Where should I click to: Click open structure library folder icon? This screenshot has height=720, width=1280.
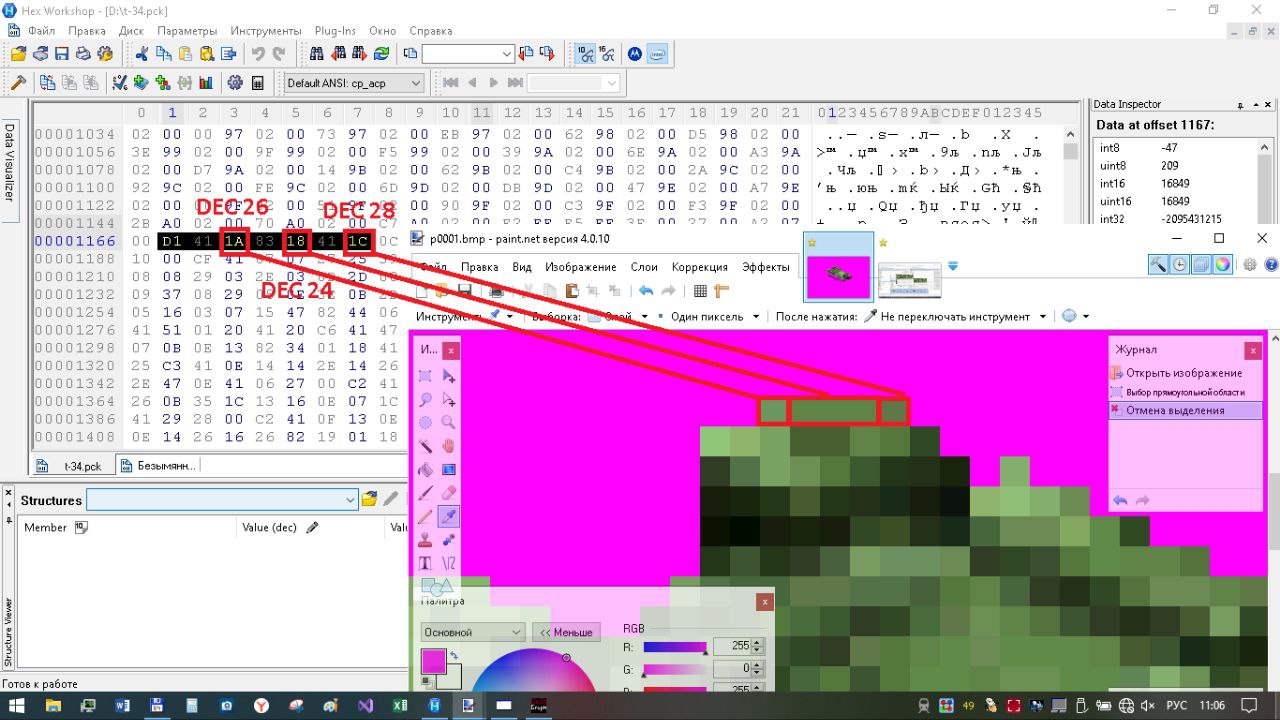(x=370, y=499)
